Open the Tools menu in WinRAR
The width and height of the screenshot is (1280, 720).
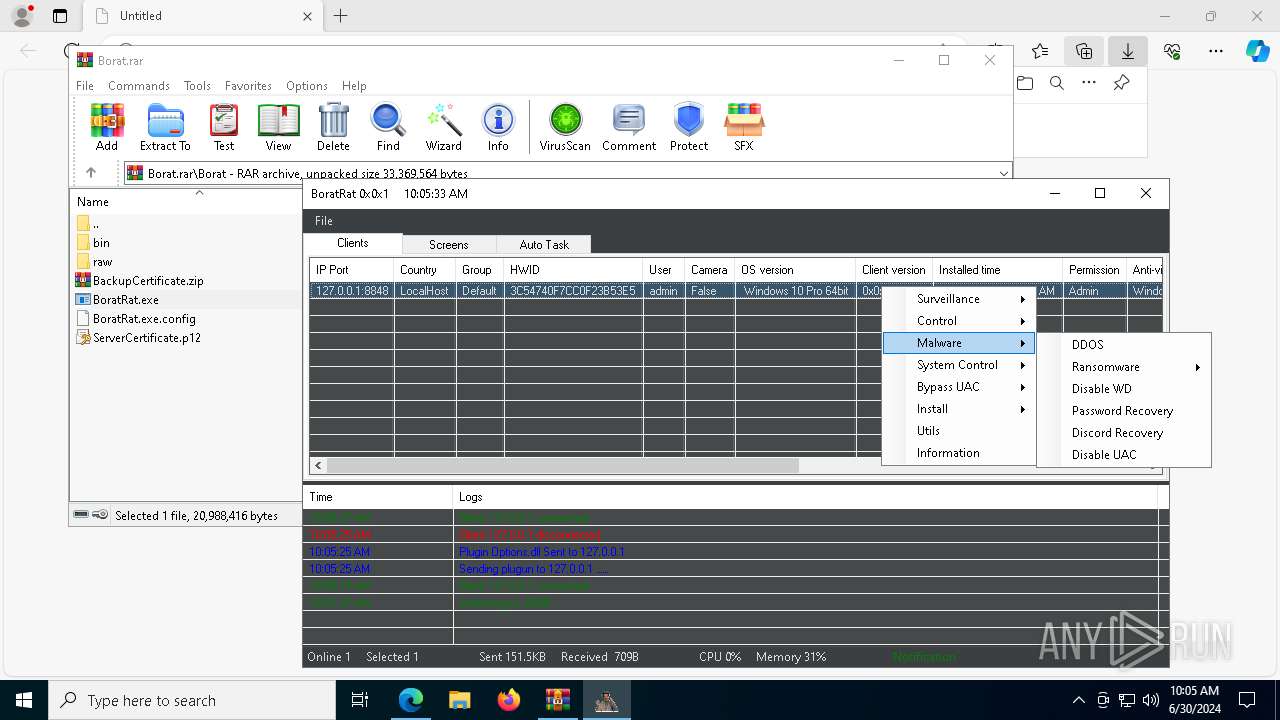197,86
